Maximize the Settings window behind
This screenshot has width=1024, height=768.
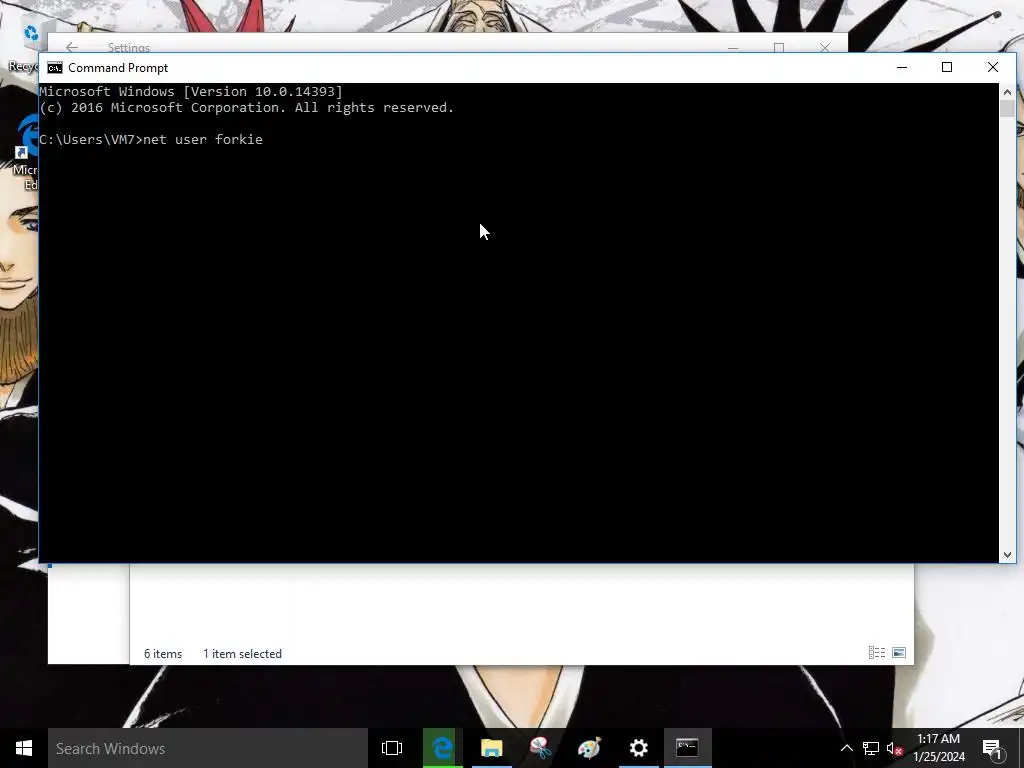point(778,48)
